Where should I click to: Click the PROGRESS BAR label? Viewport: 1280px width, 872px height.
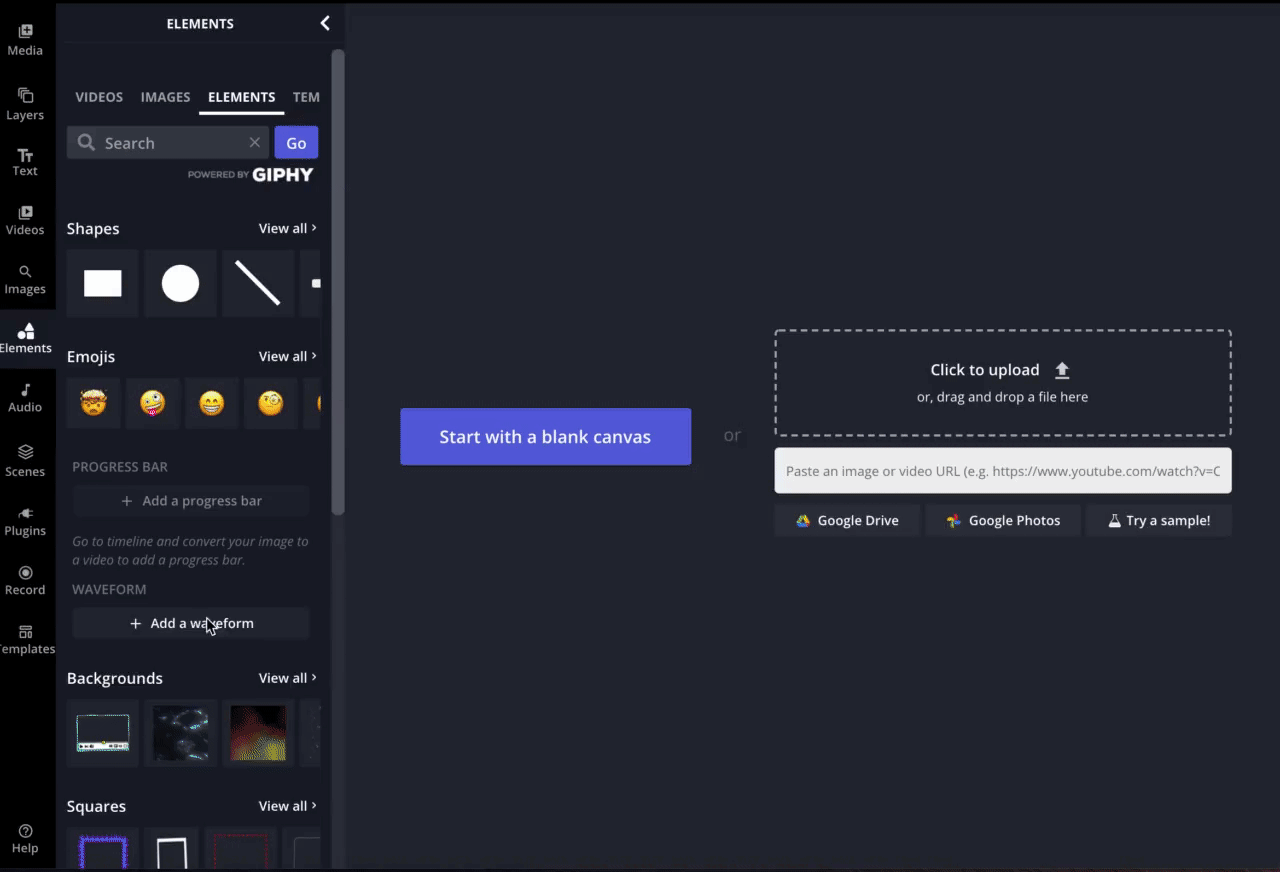coord(120,467)
